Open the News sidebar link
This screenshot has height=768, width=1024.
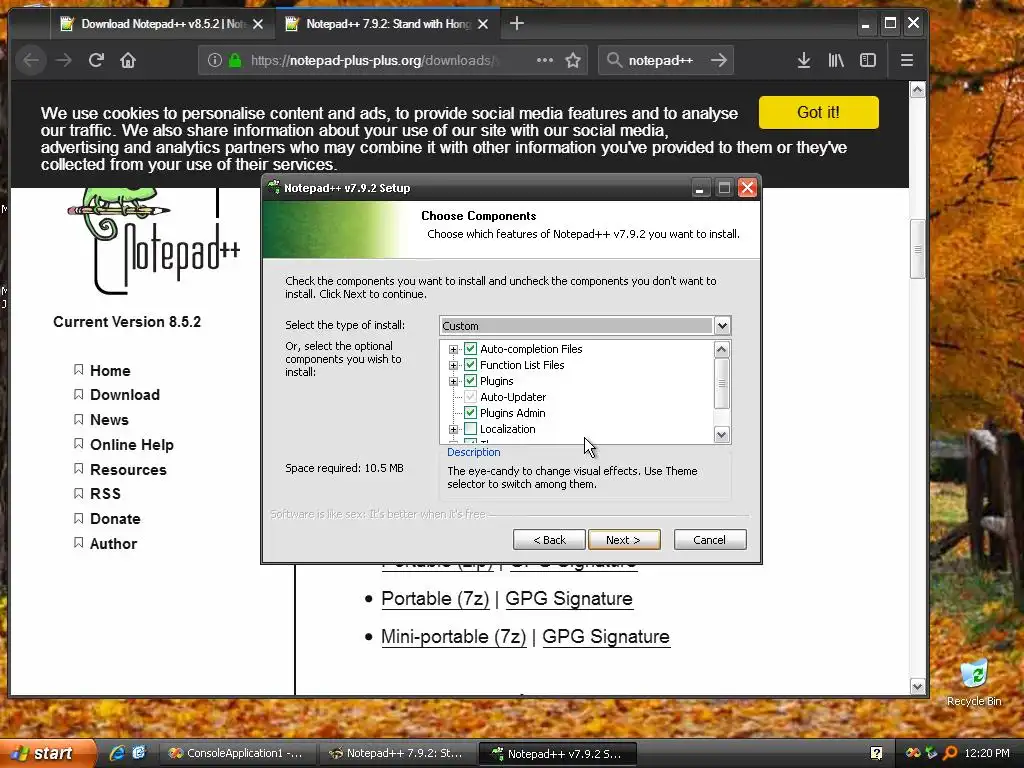pos(109,420)
